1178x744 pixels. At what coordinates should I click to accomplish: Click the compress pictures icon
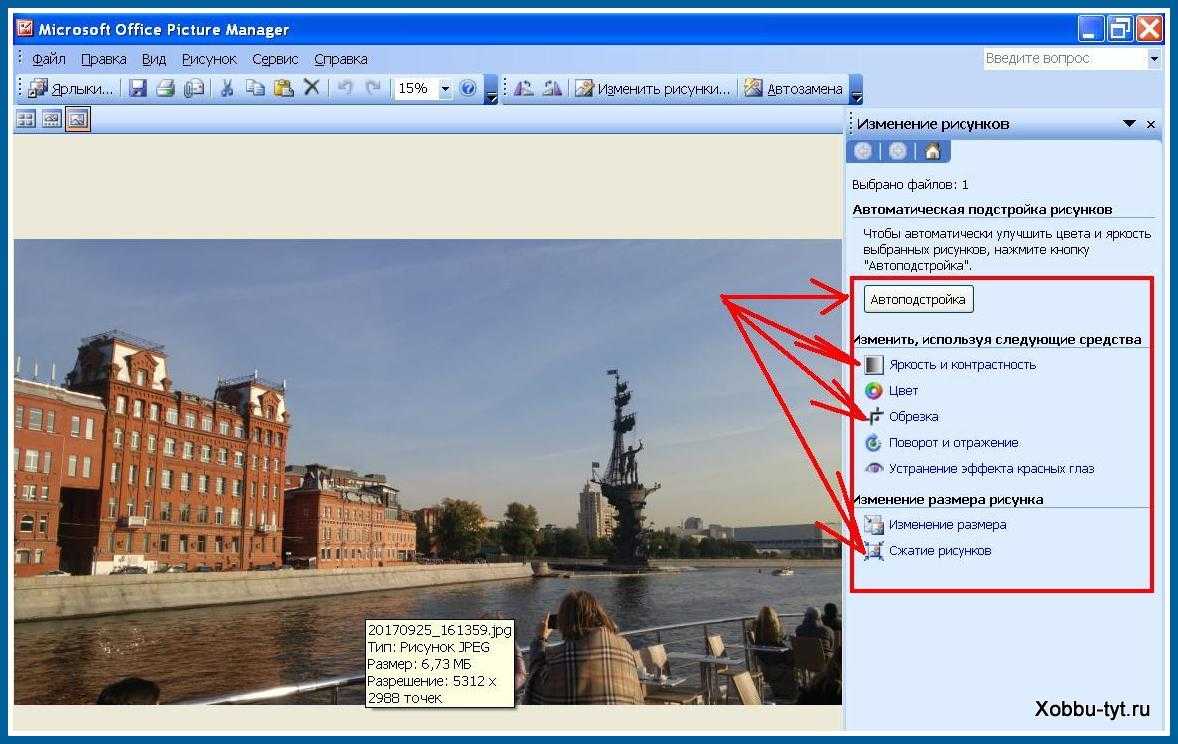[x=873, y=551]
